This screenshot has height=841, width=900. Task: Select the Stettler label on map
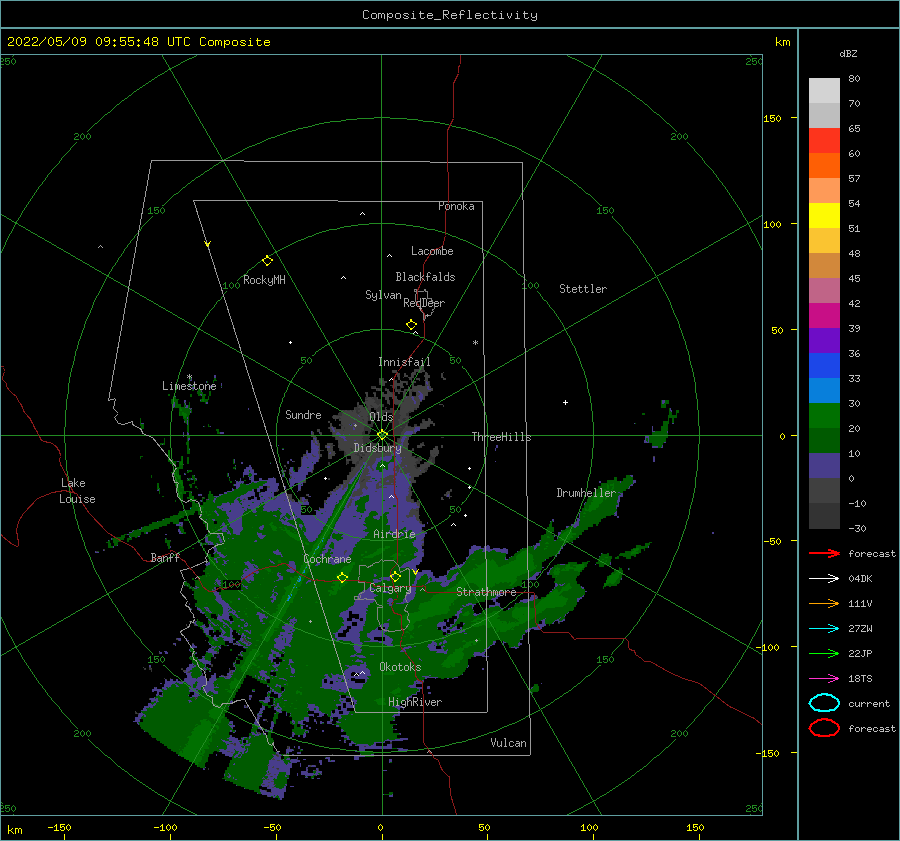583,289
